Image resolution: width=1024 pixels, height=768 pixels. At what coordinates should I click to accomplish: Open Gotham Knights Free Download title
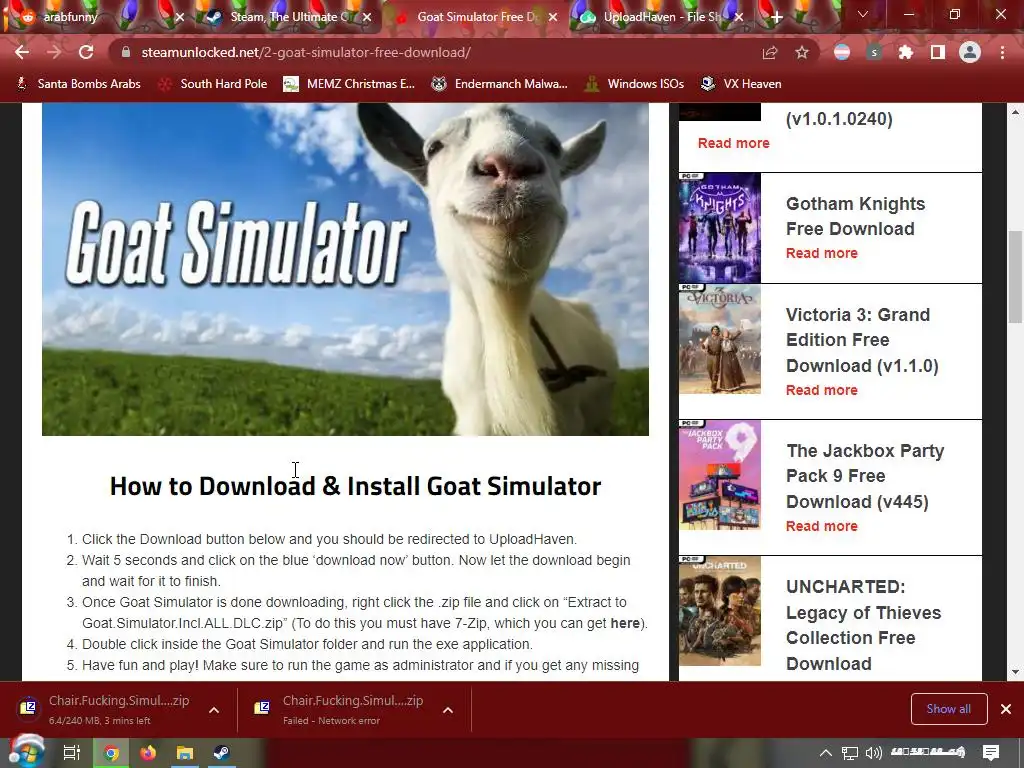tap(856, 216)
